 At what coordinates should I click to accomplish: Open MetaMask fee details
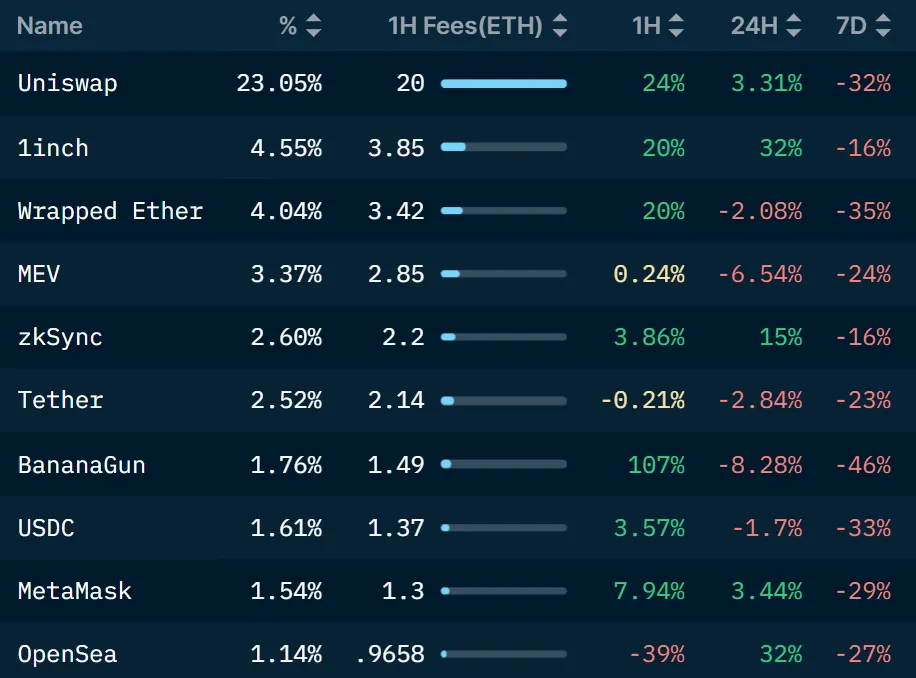pos(74,591)
